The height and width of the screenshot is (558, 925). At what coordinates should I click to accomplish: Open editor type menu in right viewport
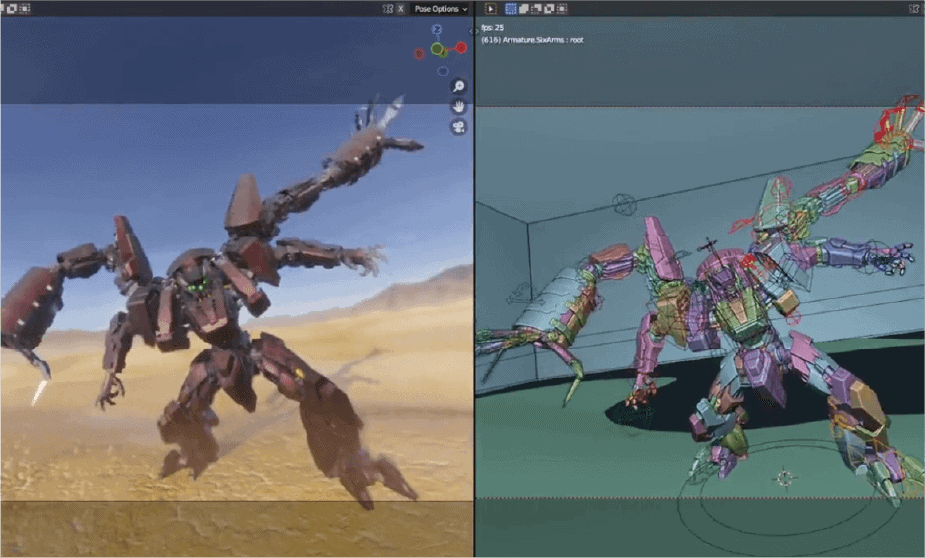click(491, 9)
